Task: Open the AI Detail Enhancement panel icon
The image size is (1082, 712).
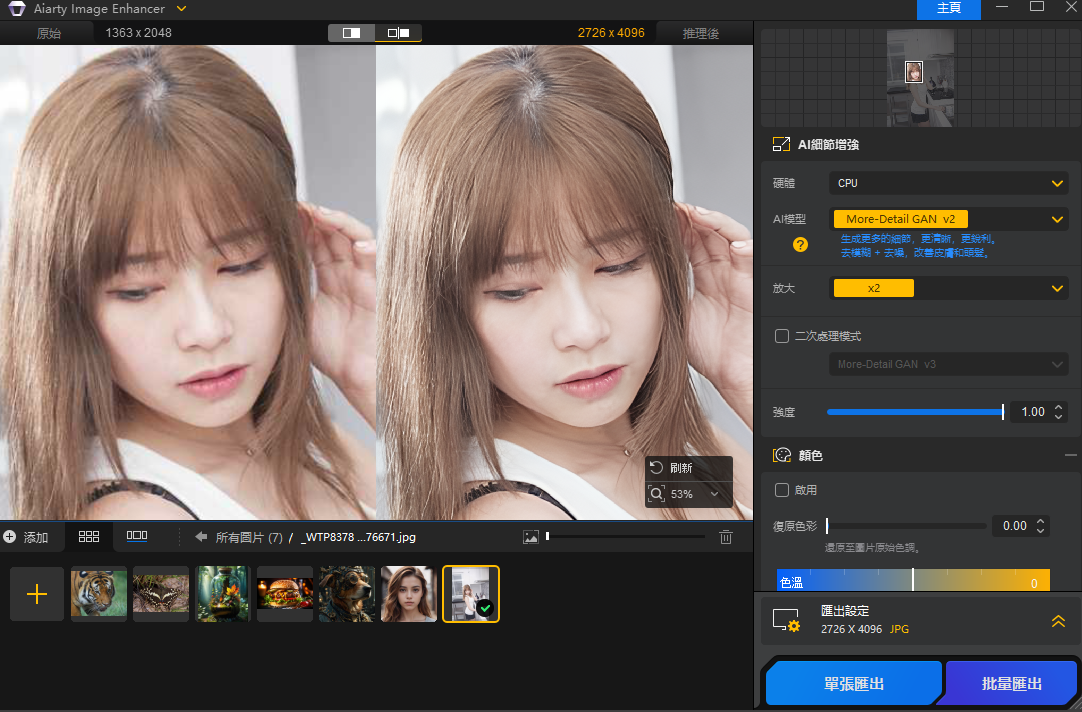Action: [780, 143]
